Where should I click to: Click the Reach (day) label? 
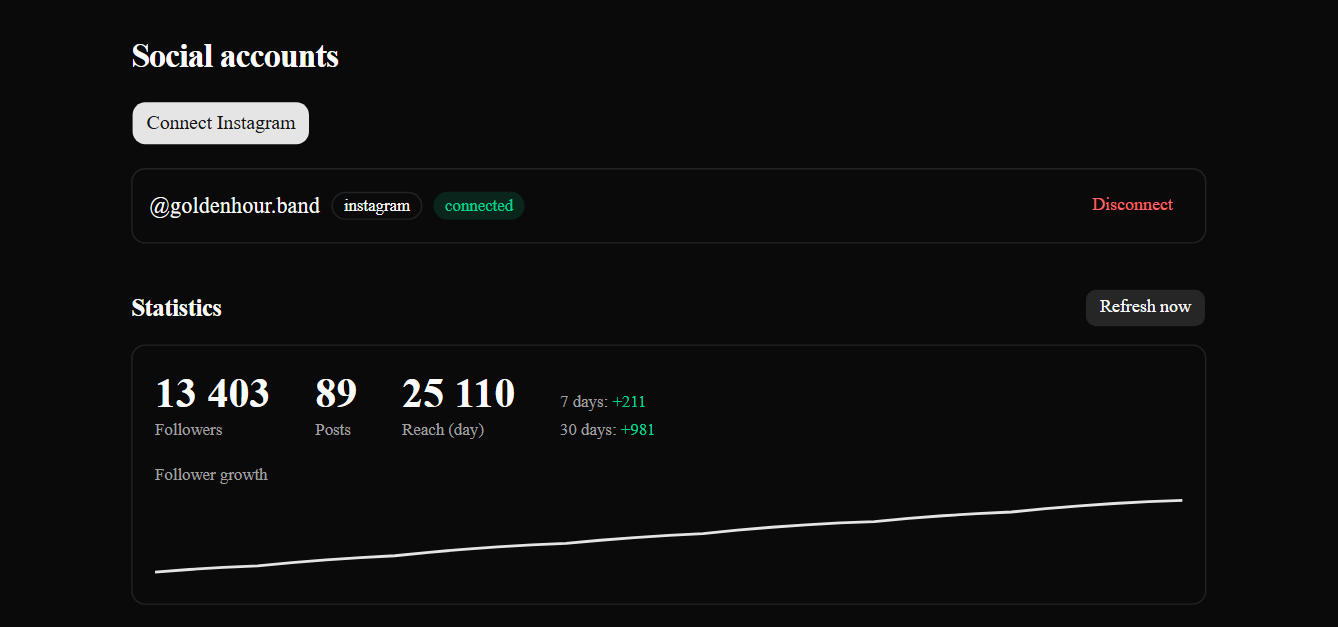tap(443, 430)
